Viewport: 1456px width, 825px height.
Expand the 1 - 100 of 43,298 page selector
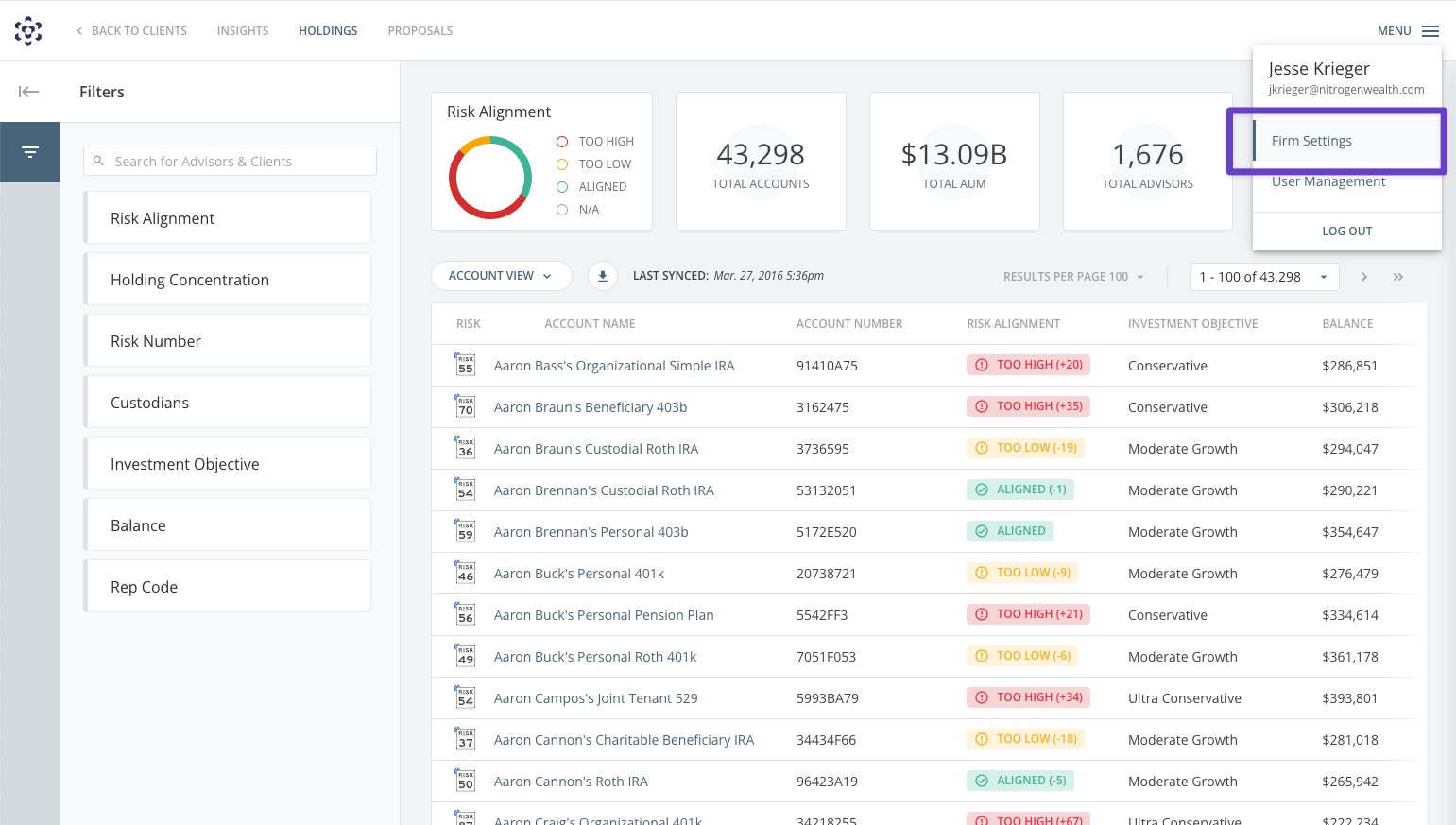click(1264, 276)
